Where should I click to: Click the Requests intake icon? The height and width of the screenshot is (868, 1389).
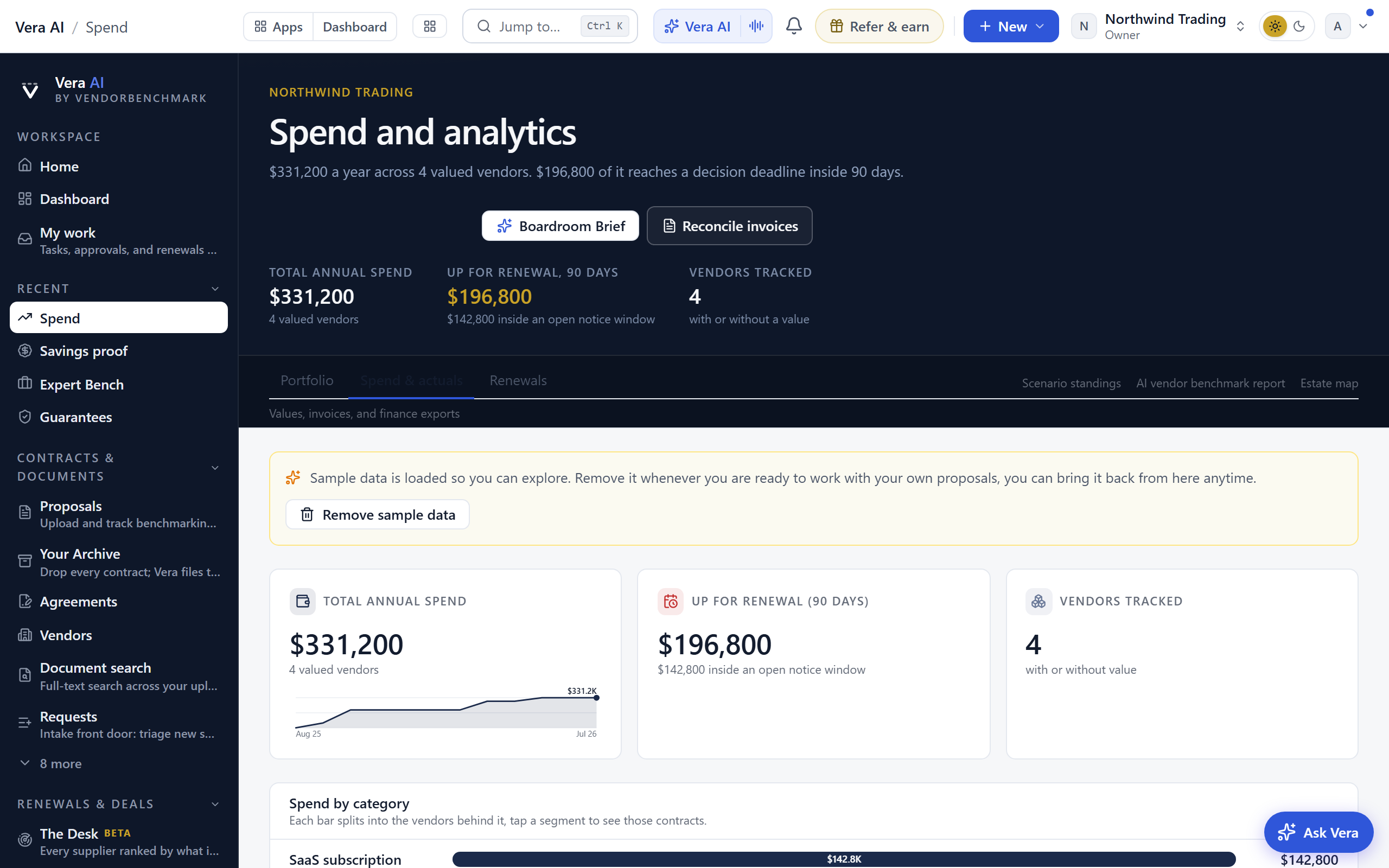[24, 723]
